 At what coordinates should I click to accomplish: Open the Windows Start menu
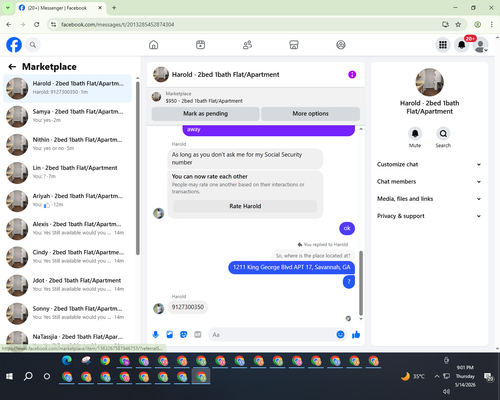tap(9, 376)
